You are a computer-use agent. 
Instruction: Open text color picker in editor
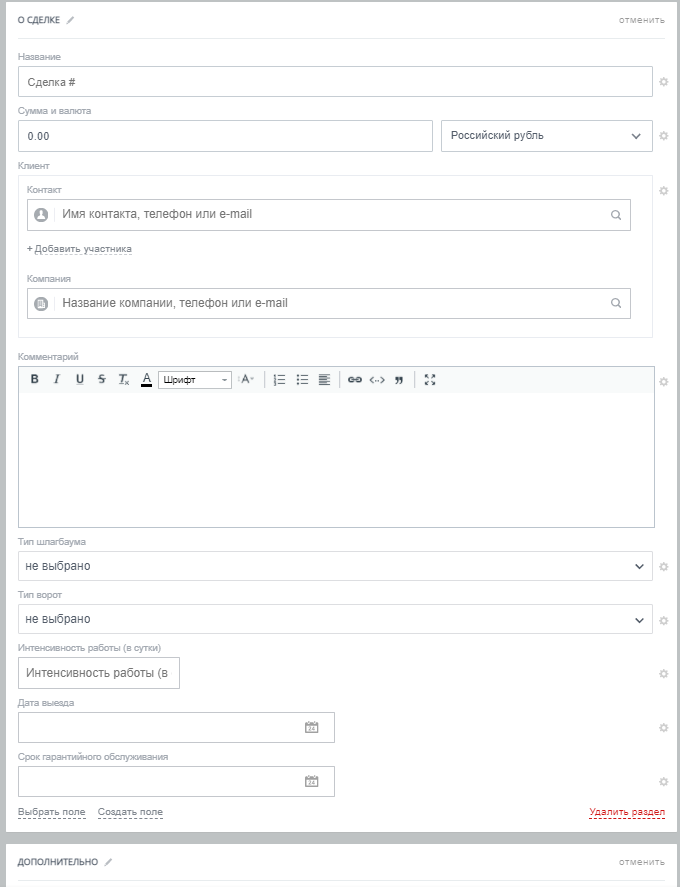(x=146, y=380)
